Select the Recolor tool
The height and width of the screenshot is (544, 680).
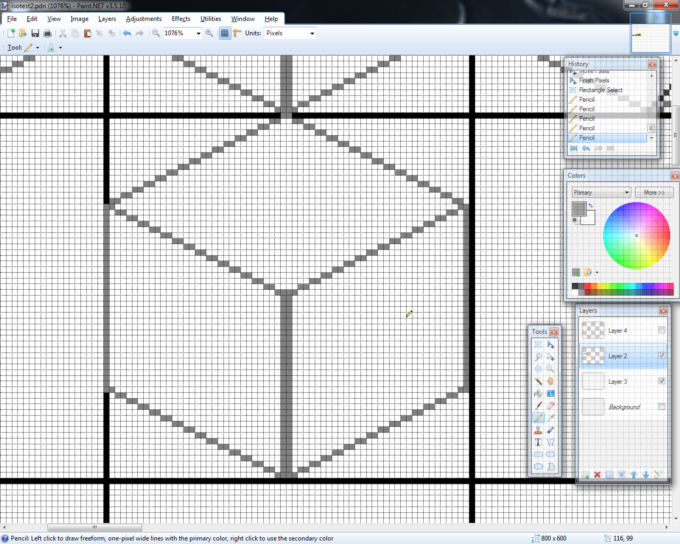pos(550,430)
